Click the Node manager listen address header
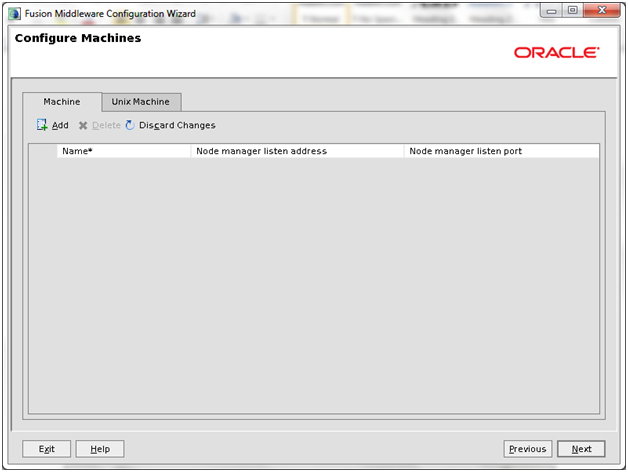This screenshot has height=472, width=628. click(x=297, y=151)
